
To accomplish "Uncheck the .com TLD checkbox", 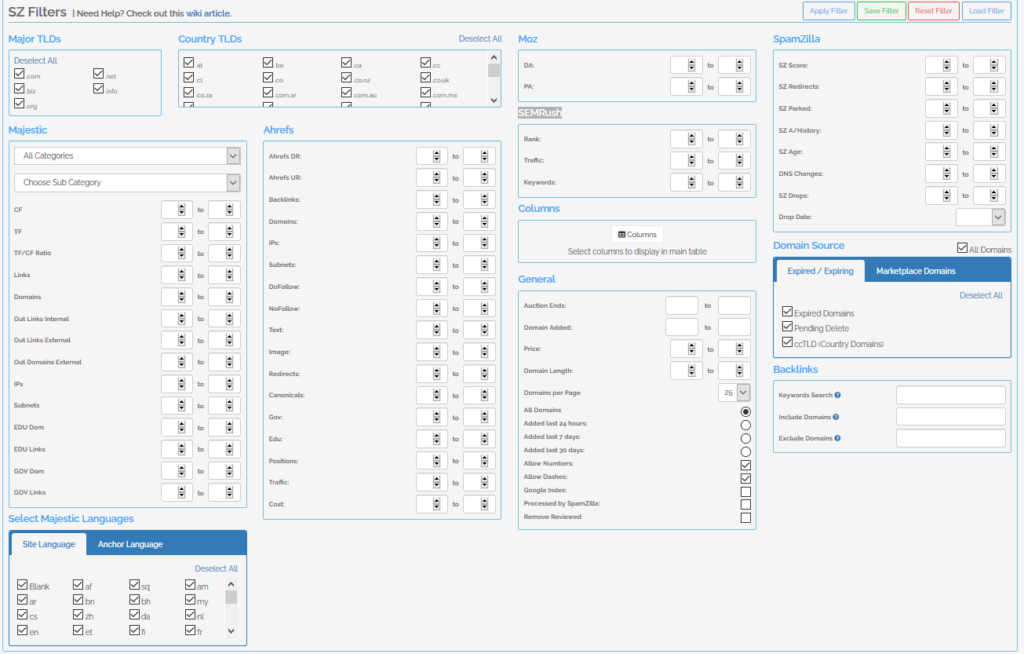I will pyautogui.click(x=19, y=75).
